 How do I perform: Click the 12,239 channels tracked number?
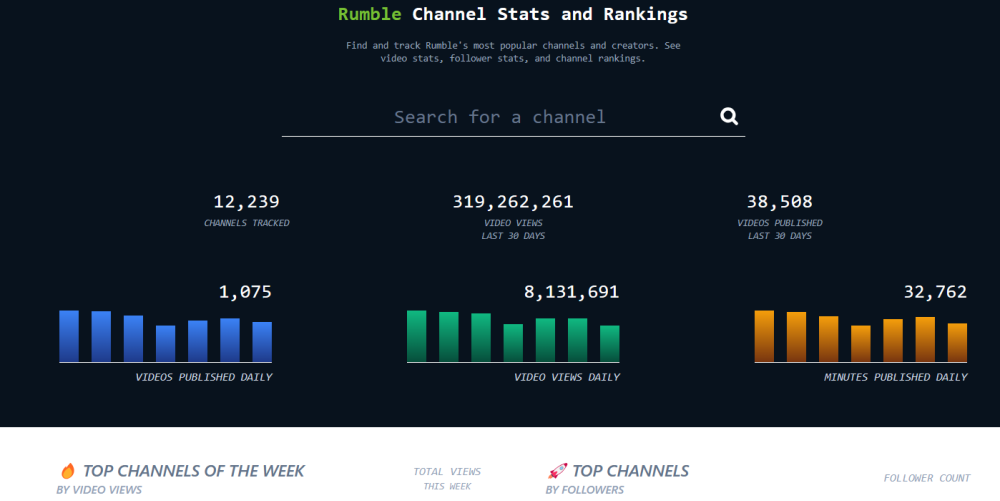246,202
